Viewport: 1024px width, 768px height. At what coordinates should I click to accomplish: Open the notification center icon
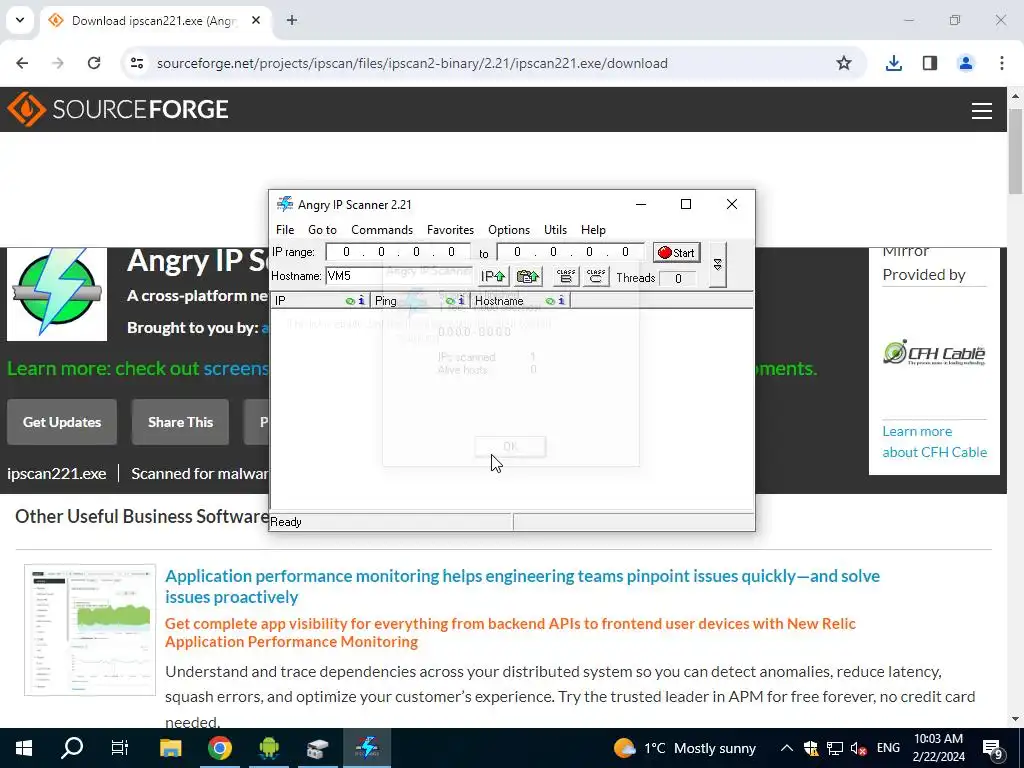pyautogui.click(x=993, y=750)
